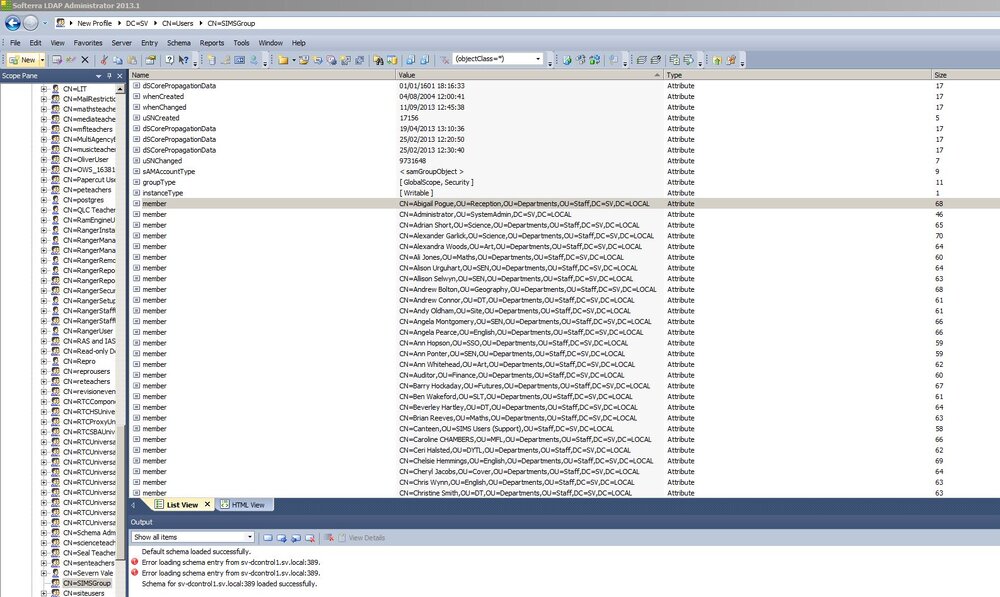Close the List View tab
This screenshot has height=597, width=1000.
[207, 505]
